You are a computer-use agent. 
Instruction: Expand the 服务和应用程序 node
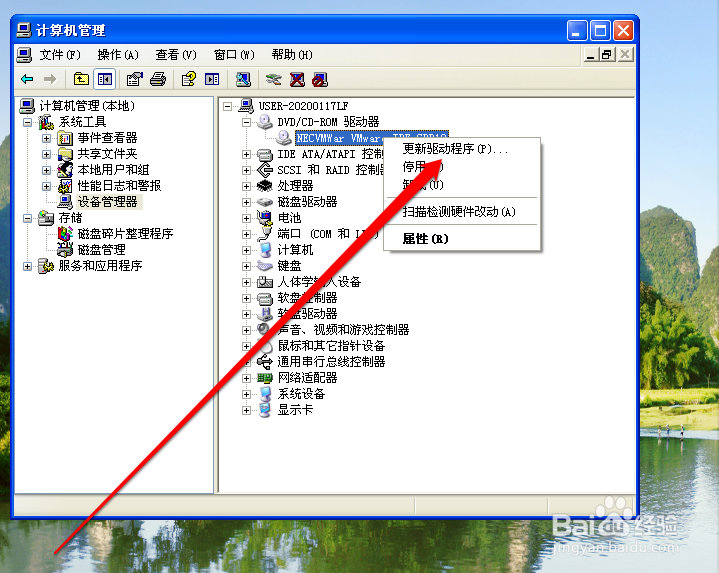[x=28, y=266]
